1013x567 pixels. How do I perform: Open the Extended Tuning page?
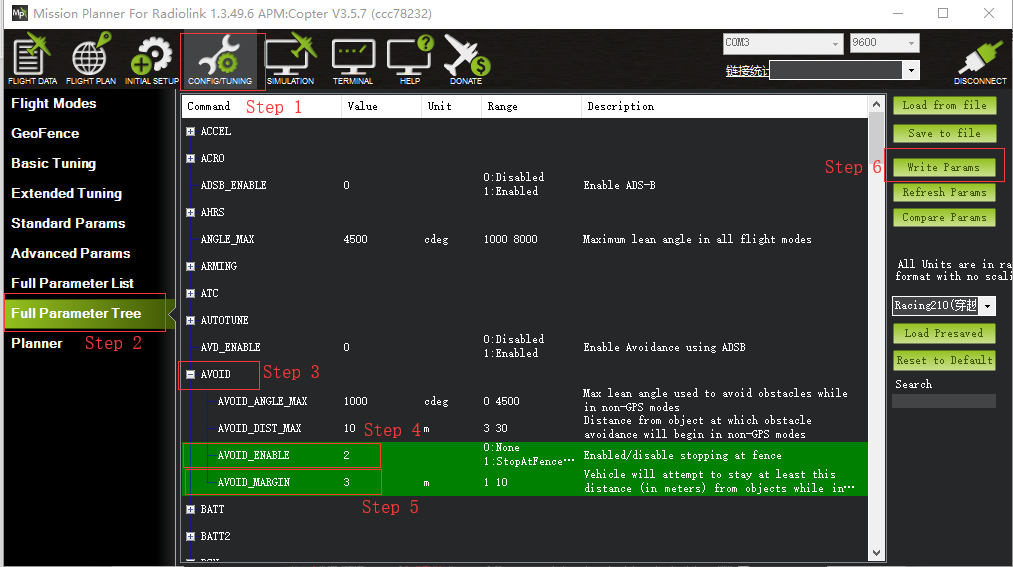[66, 193]
